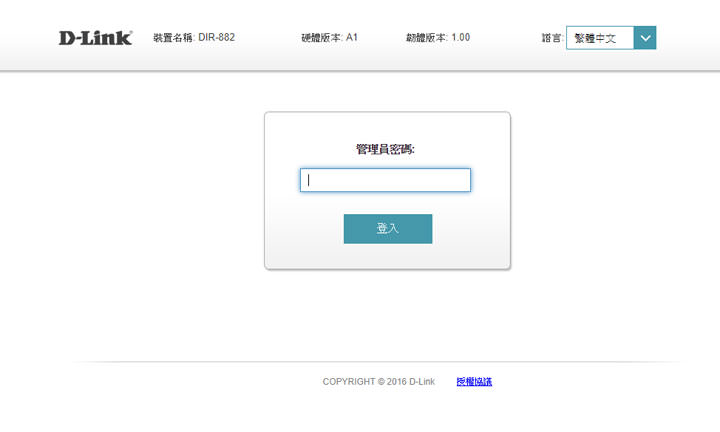Click the 硬體版本 label in header
Screen dimensions: 720x432
pos(321,37)
